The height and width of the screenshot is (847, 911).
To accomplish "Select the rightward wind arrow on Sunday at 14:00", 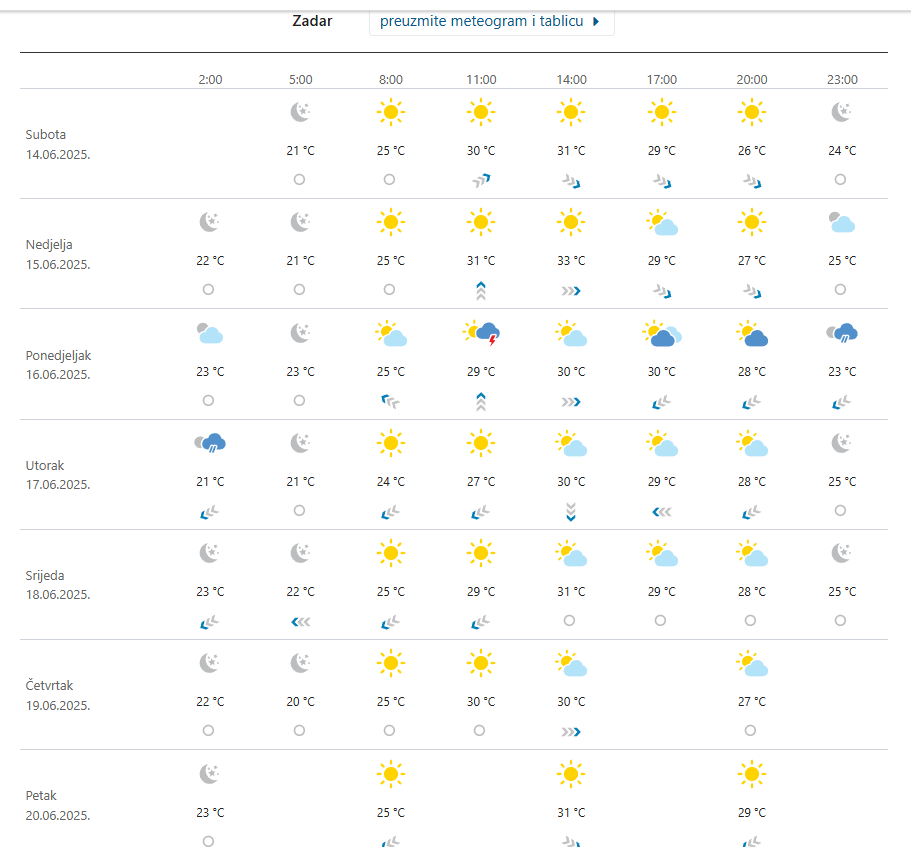I will tap(571, 290).
